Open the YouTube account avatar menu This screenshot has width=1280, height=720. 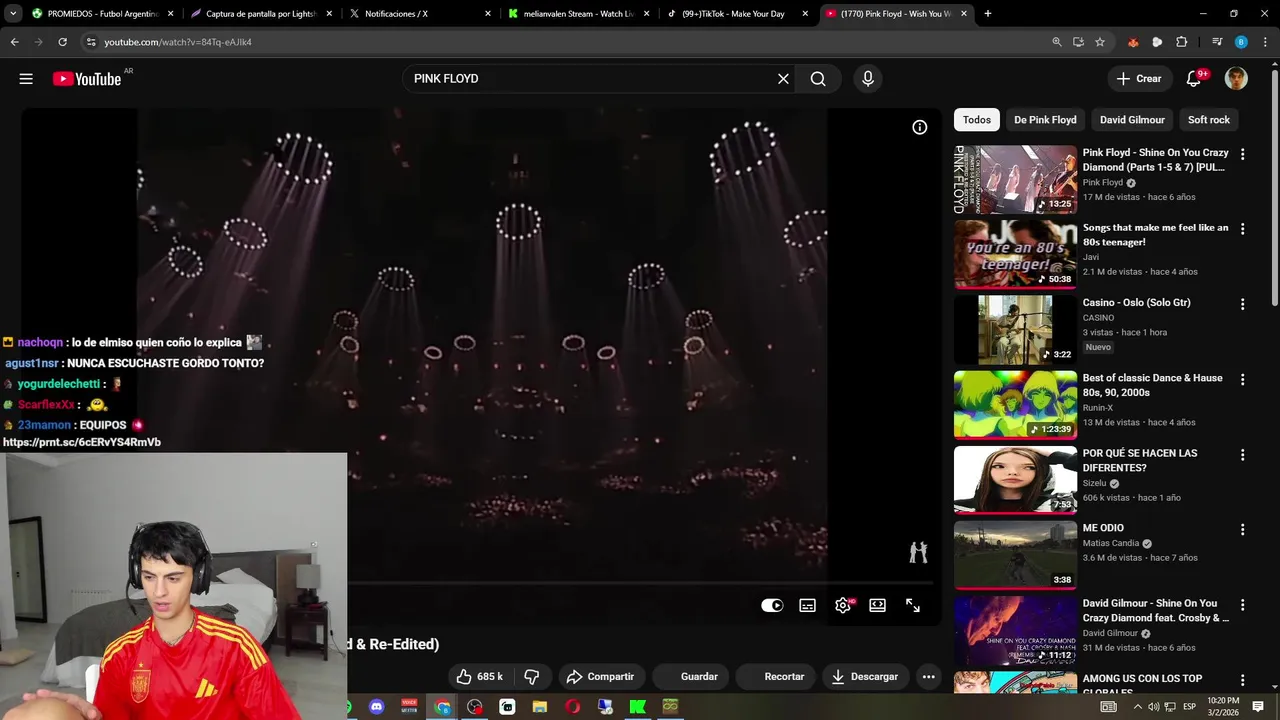point(1236,79)
